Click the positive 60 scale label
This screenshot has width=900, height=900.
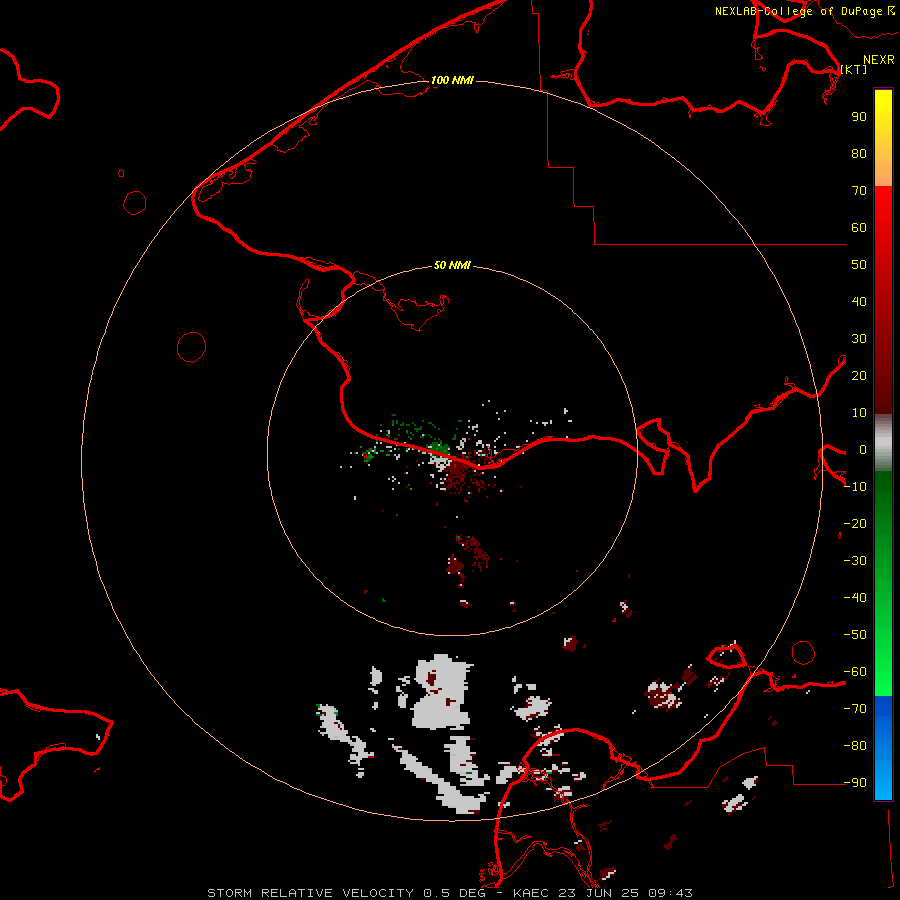click(859, 227)
